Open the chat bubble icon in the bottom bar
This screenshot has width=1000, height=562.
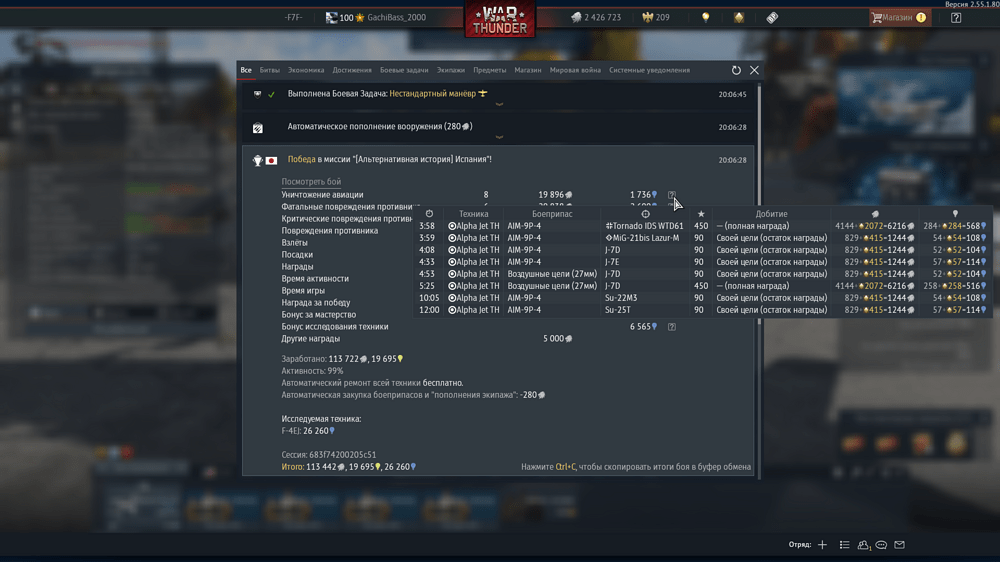point(881,545)
